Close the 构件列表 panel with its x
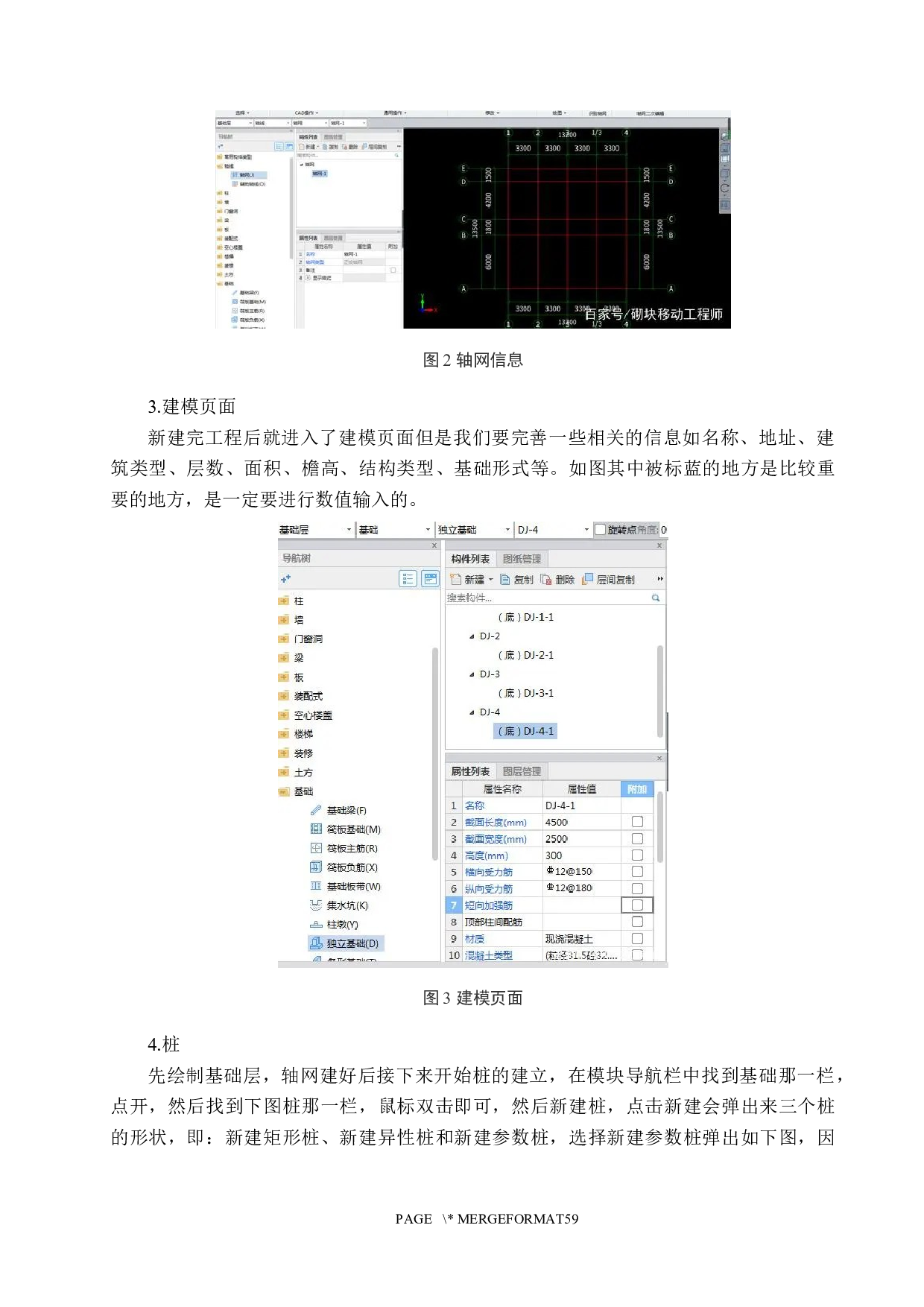 pyautogui.click(x=659, y=545)
